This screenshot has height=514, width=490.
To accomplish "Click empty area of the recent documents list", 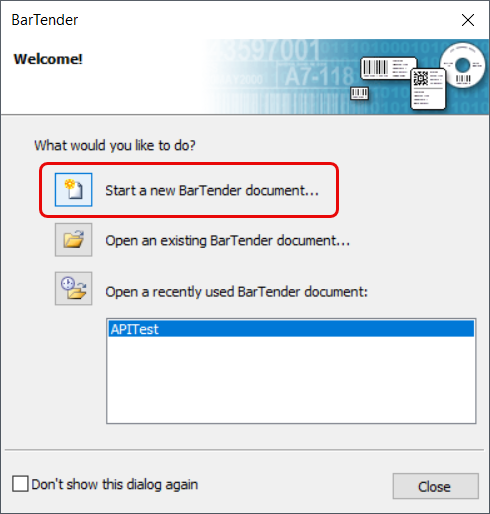I will pos(291,380).
